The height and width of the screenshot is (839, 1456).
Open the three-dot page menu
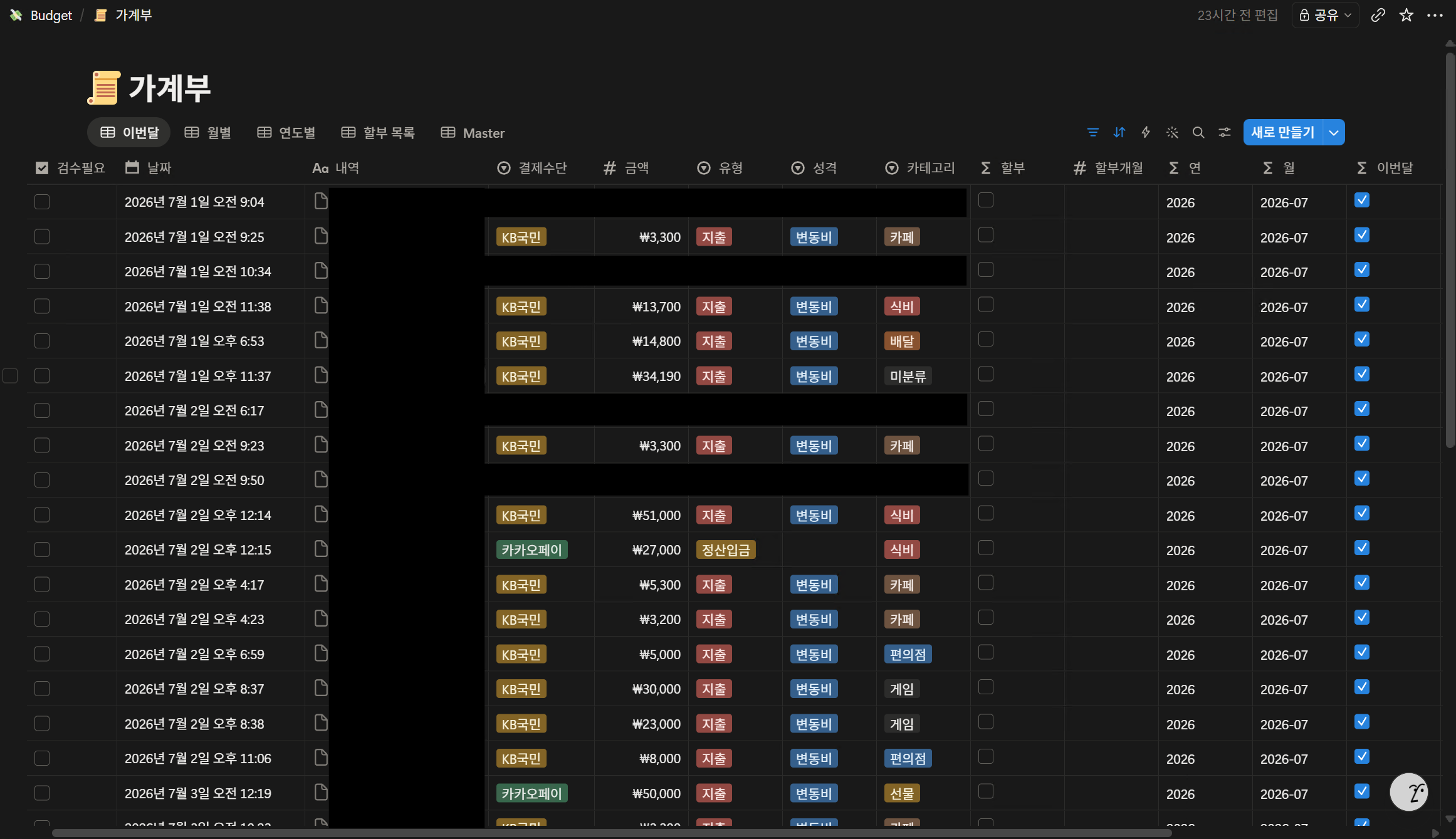click(1435, 15)
